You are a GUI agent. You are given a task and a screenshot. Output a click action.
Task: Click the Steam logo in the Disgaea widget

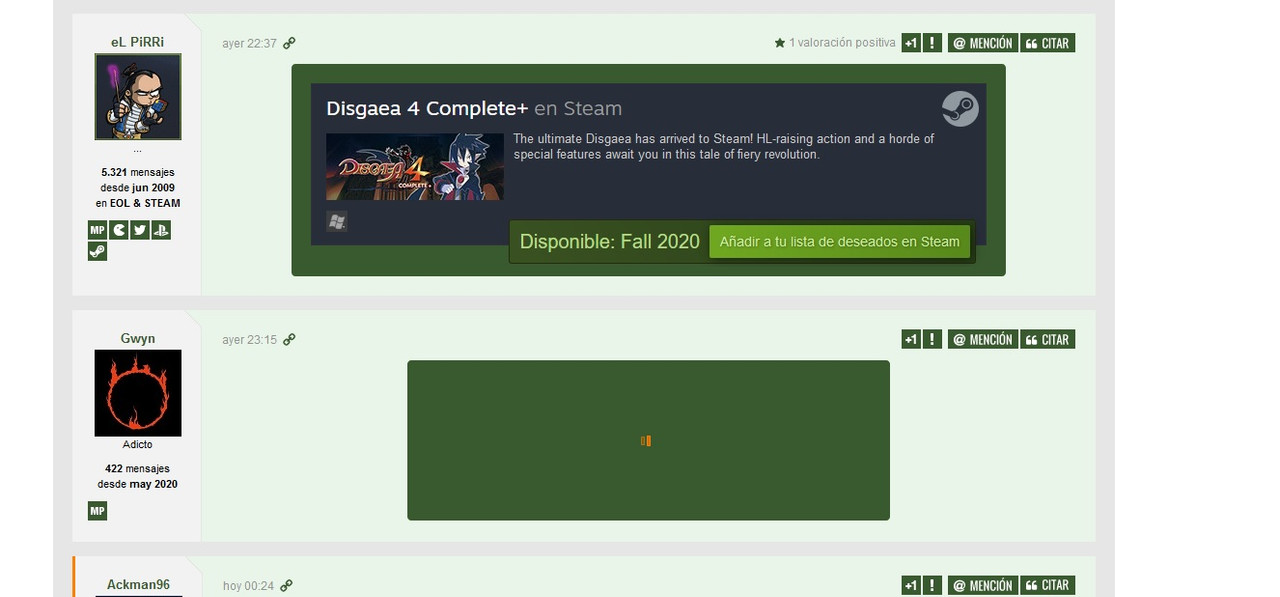(x=960, y=109)
